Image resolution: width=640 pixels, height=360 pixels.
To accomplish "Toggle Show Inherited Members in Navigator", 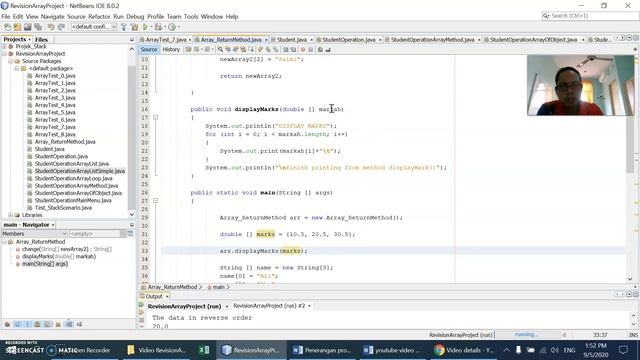I will [7, 324].
